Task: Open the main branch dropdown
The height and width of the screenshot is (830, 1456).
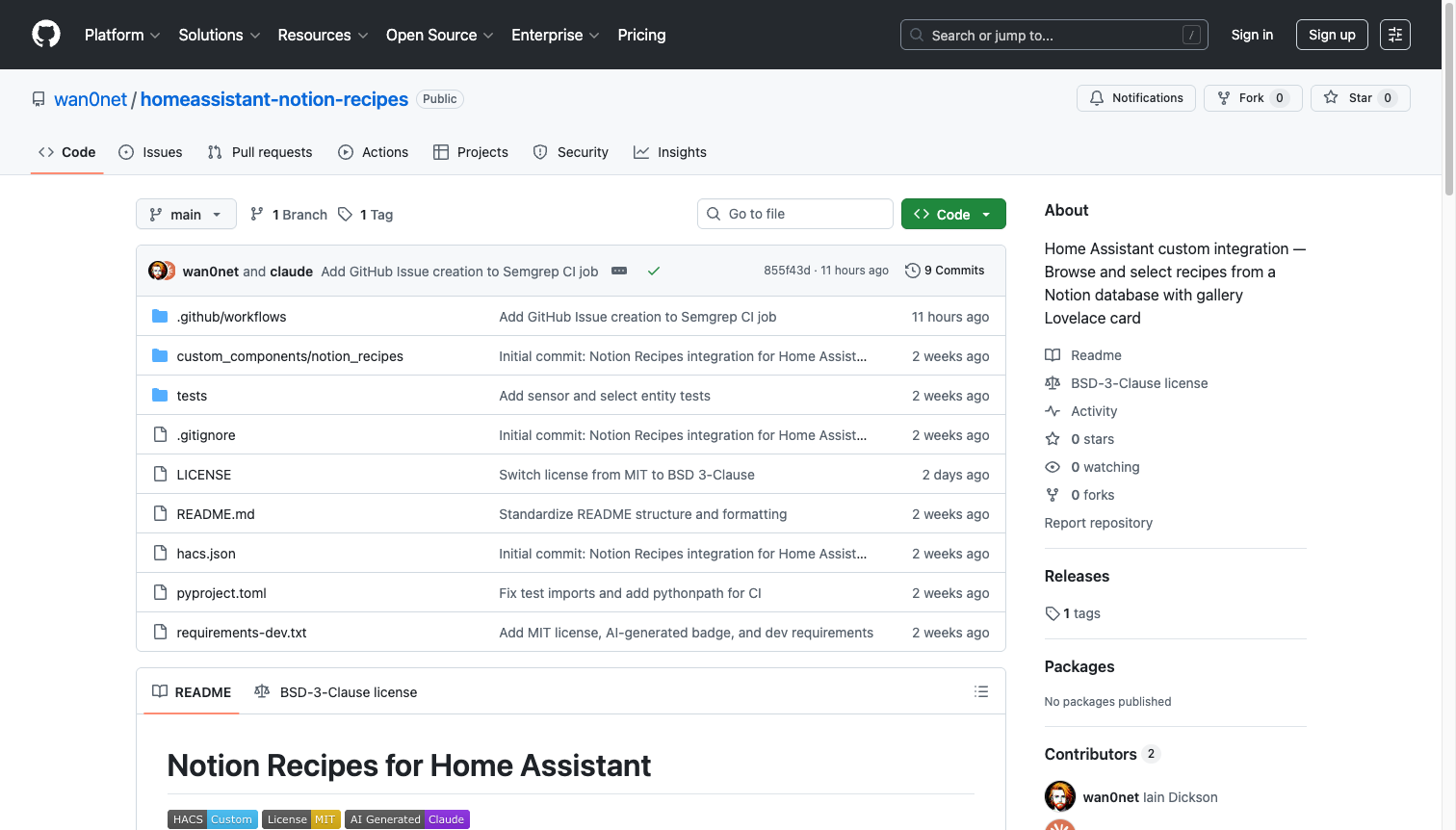Action: 185,214
